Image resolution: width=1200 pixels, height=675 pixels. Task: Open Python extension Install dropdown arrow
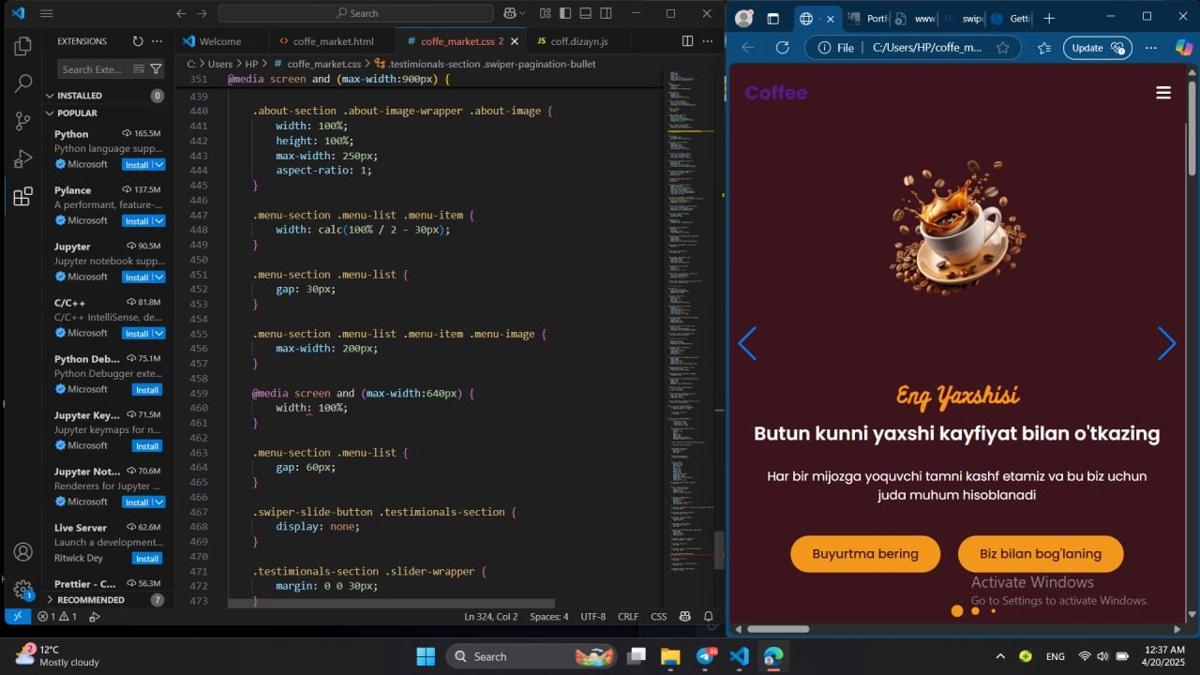[159, 165]
